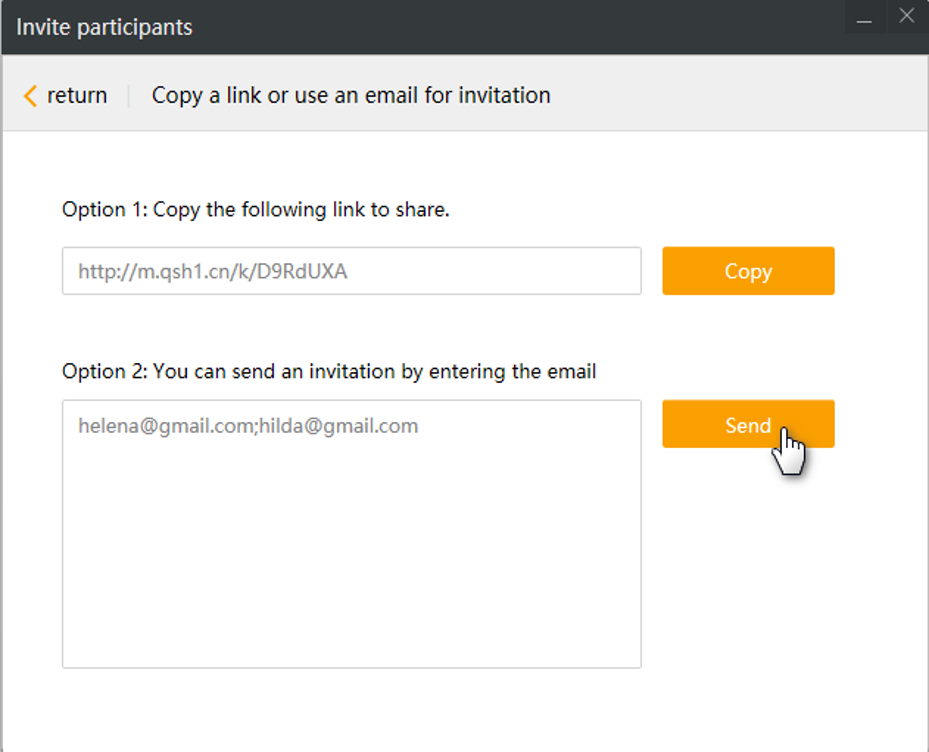Viewport: 929px width, 752px height.
Task: Click the Option 1 instruction label
Action: [256, 210]
